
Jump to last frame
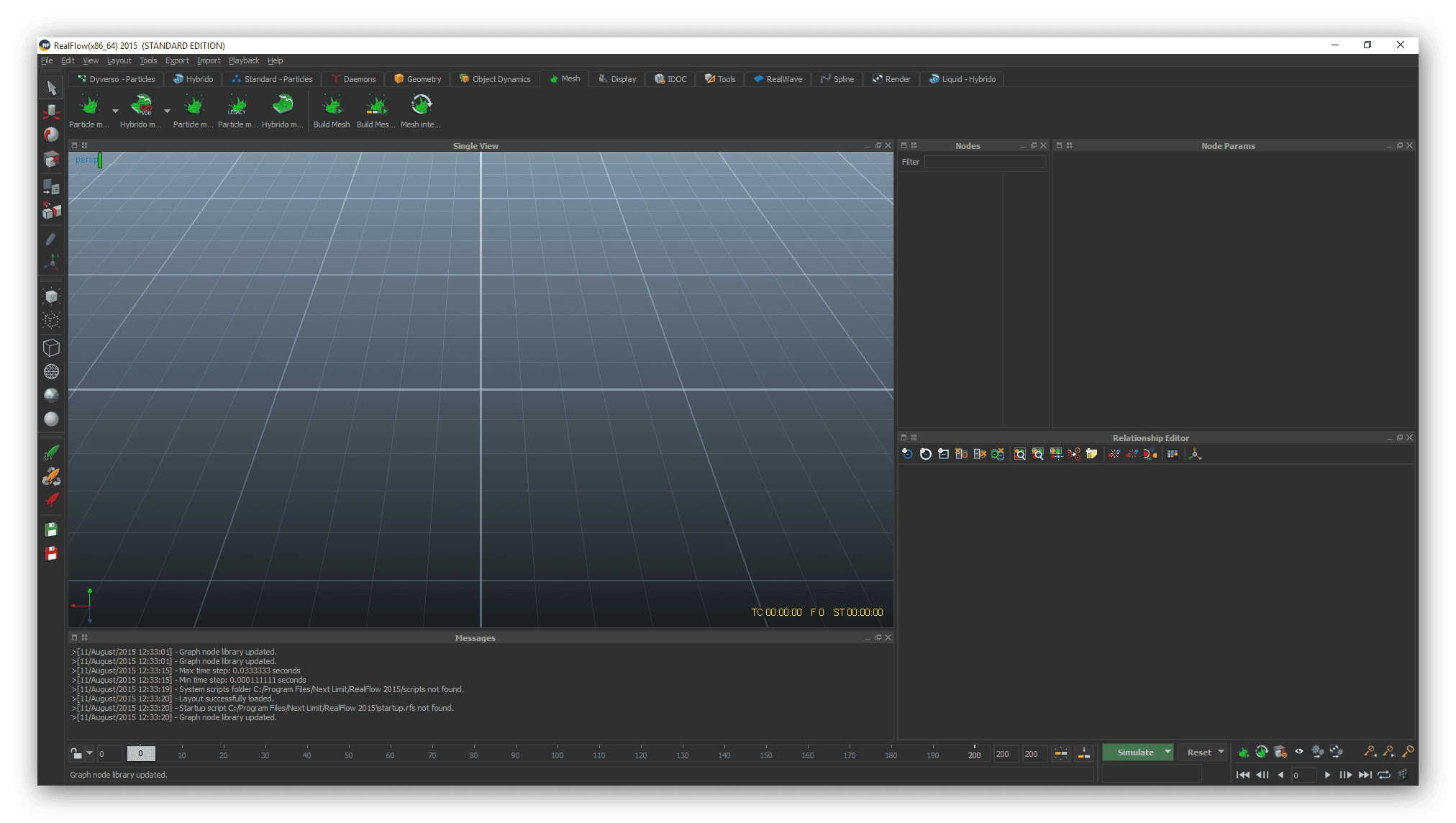pos(1365,775)
